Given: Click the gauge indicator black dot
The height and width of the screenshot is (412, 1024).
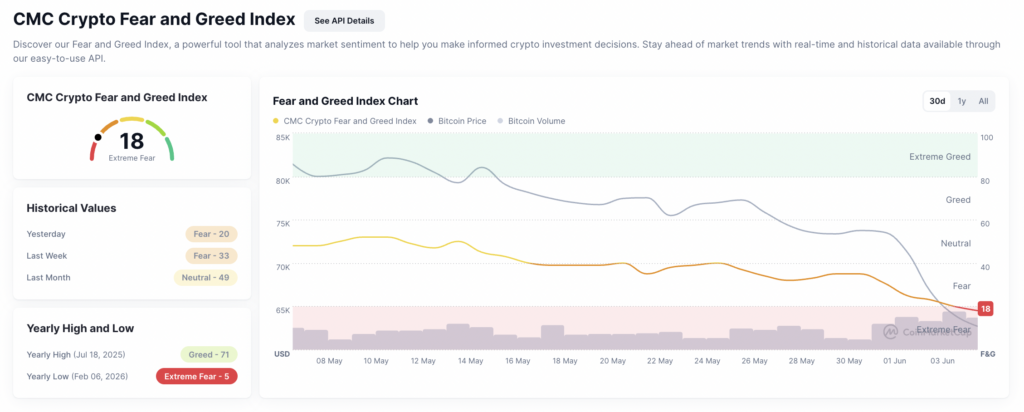Looking at the screenshot, I should (x=98, y=138).
